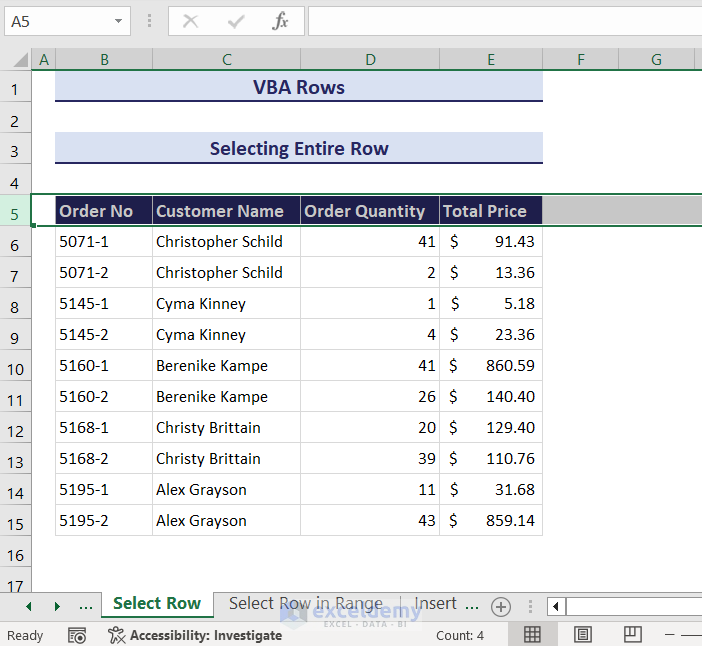The width and height of the screenshot is (702, 646).
Task: Click the Cancel entry X icon
Action: 191,21
